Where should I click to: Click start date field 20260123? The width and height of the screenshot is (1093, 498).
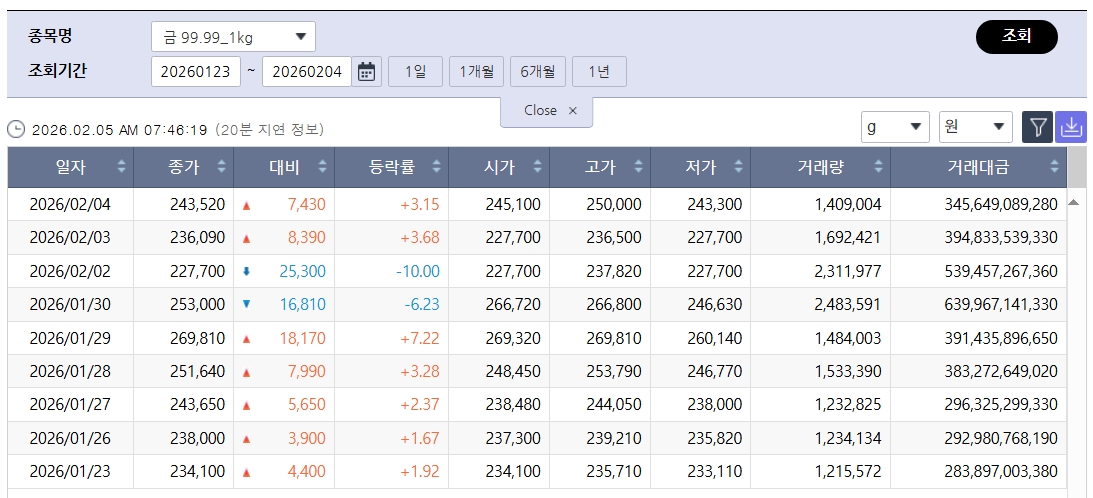(196, 72)
